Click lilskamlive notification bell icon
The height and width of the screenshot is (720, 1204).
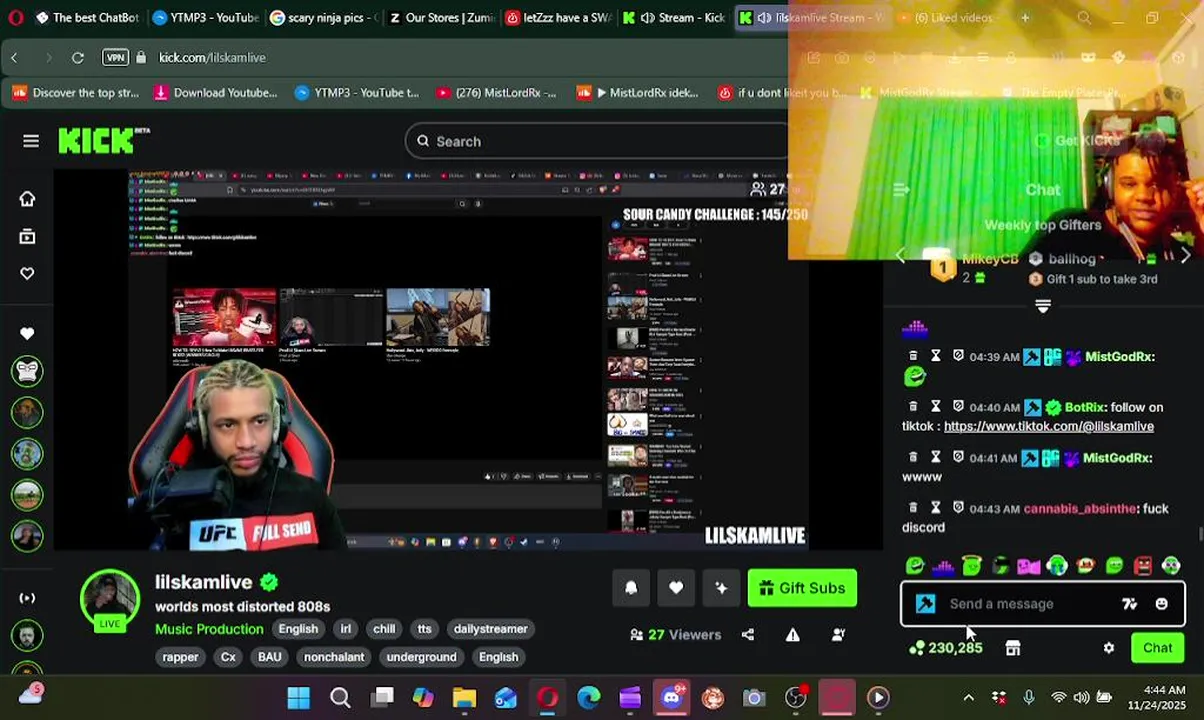point(631,588)
